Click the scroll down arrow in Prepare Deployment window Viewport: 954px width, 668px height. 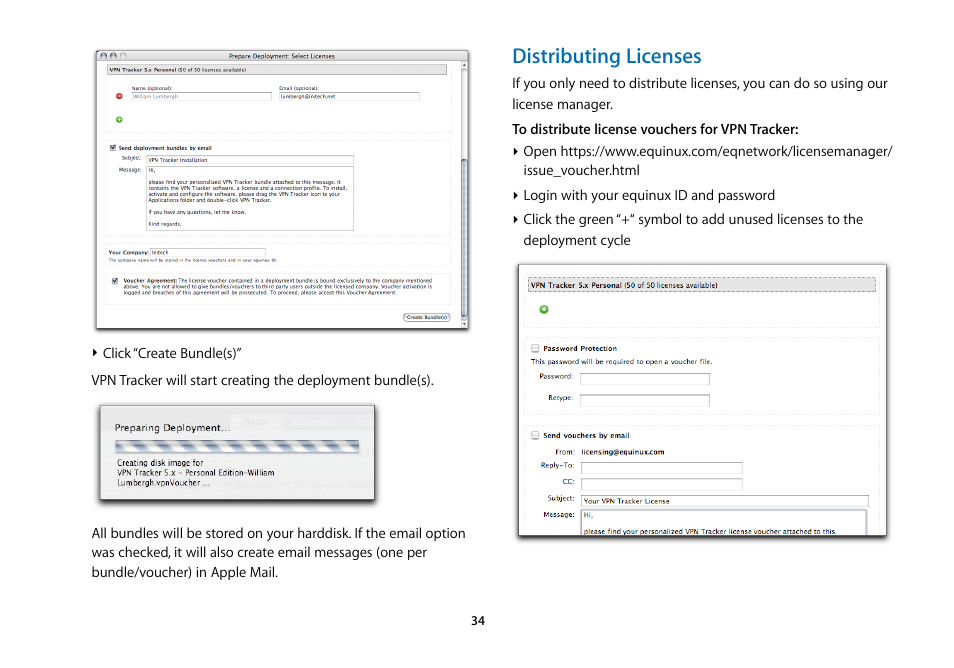pyautogui.click(x=464, y=322)
